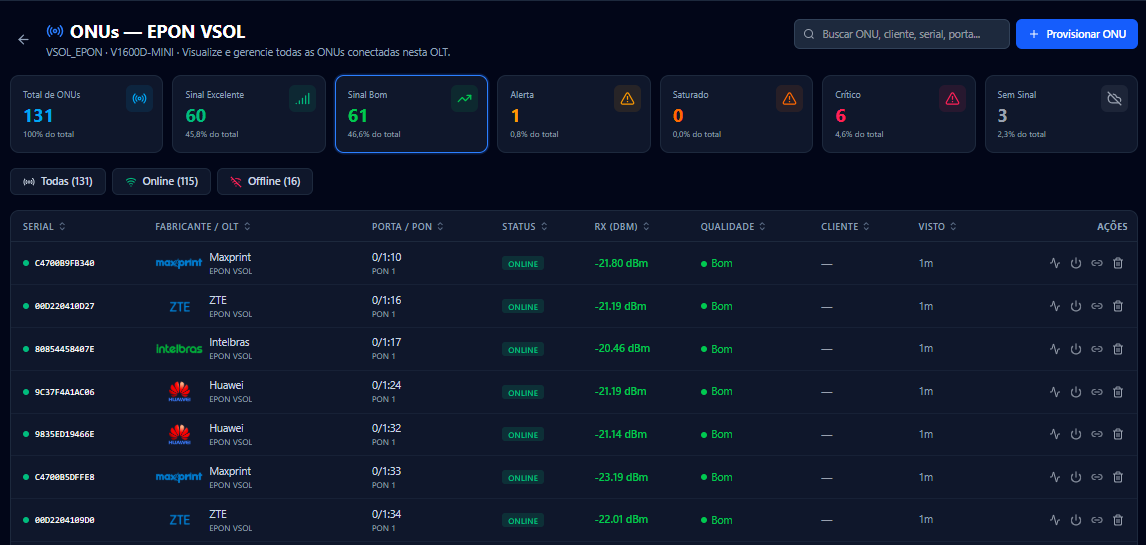Click link icon for 00D2204109D0

pos(1096,520)
